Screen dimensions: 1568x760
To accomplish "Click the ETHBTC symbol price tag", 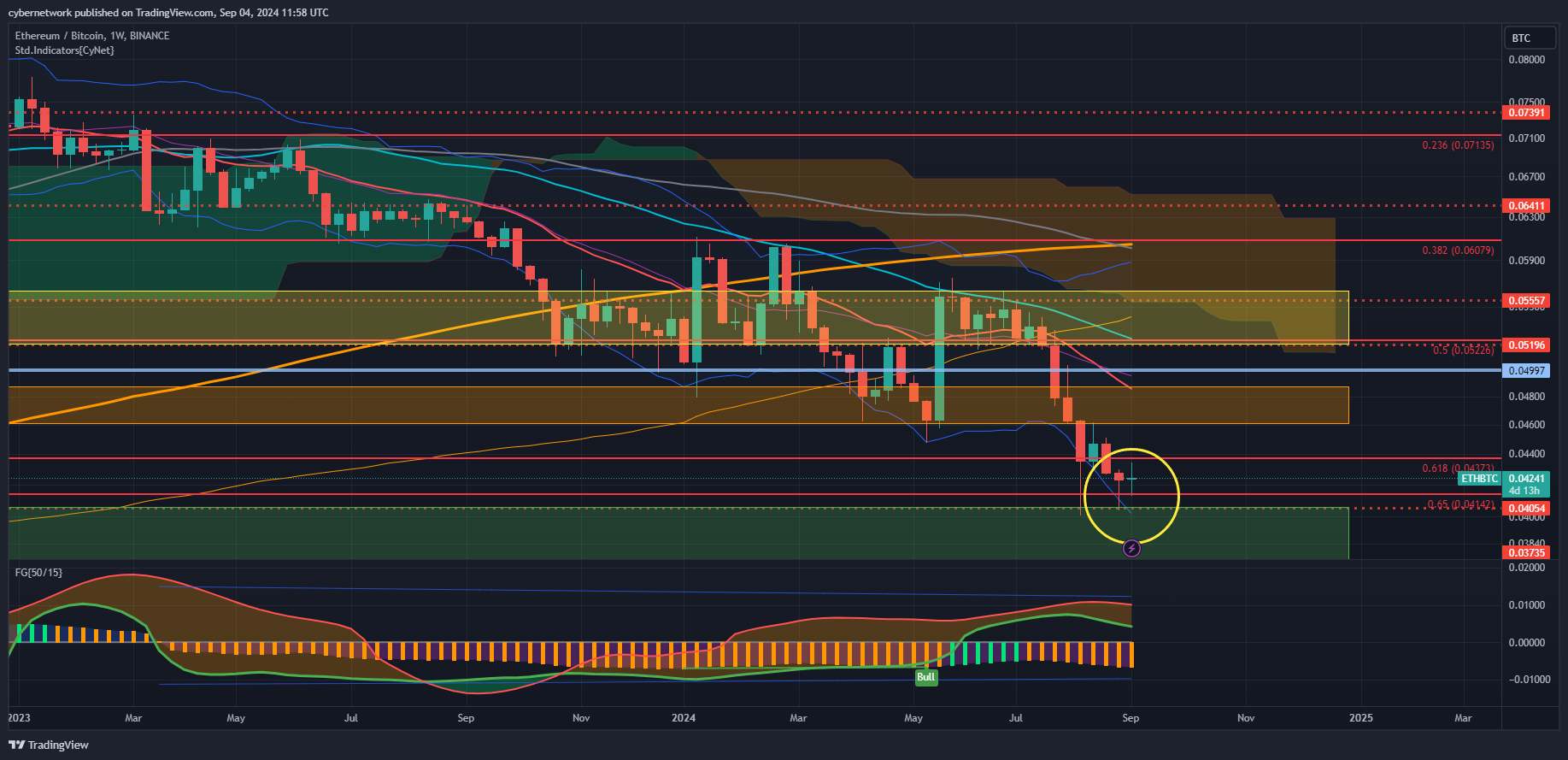I will (x=1479, y=479).
